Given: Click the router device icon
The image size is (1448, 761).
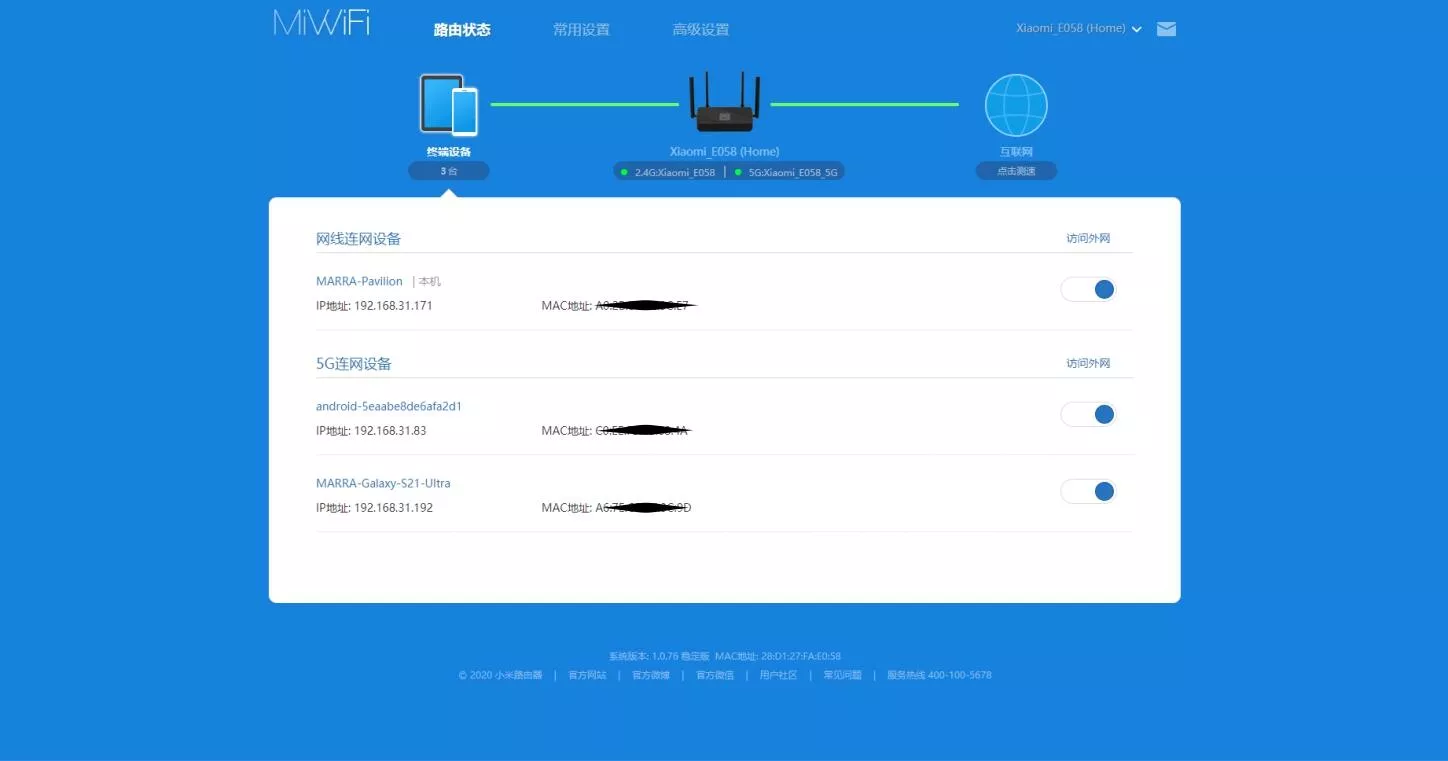Looking at the screenshot, I should (x=725, y=102).
